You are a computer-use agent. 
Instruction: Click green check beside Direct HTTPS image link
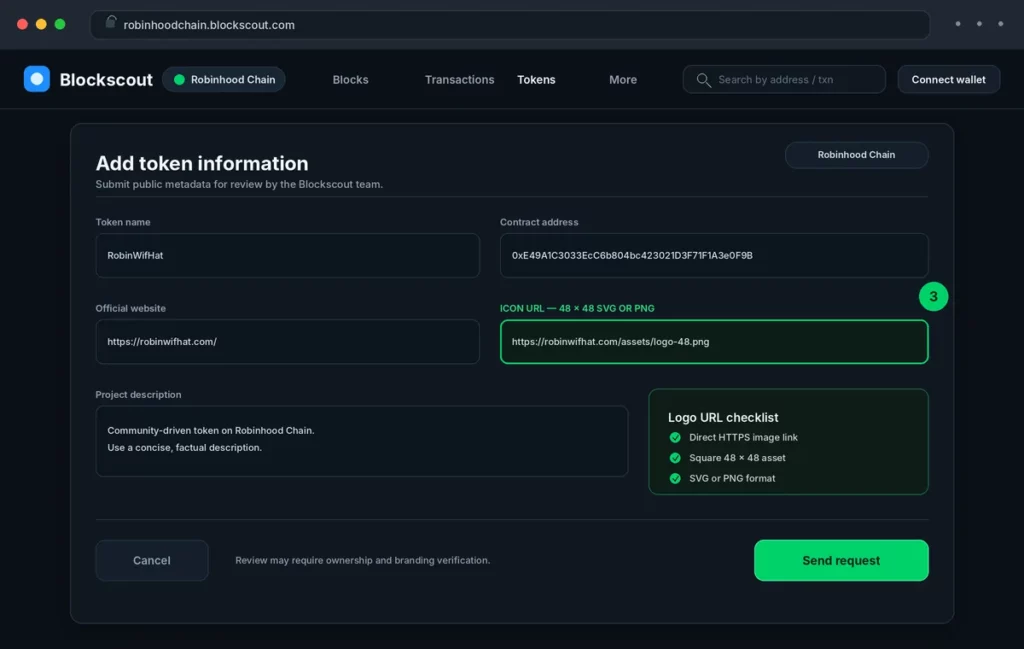tap(675, 437)
